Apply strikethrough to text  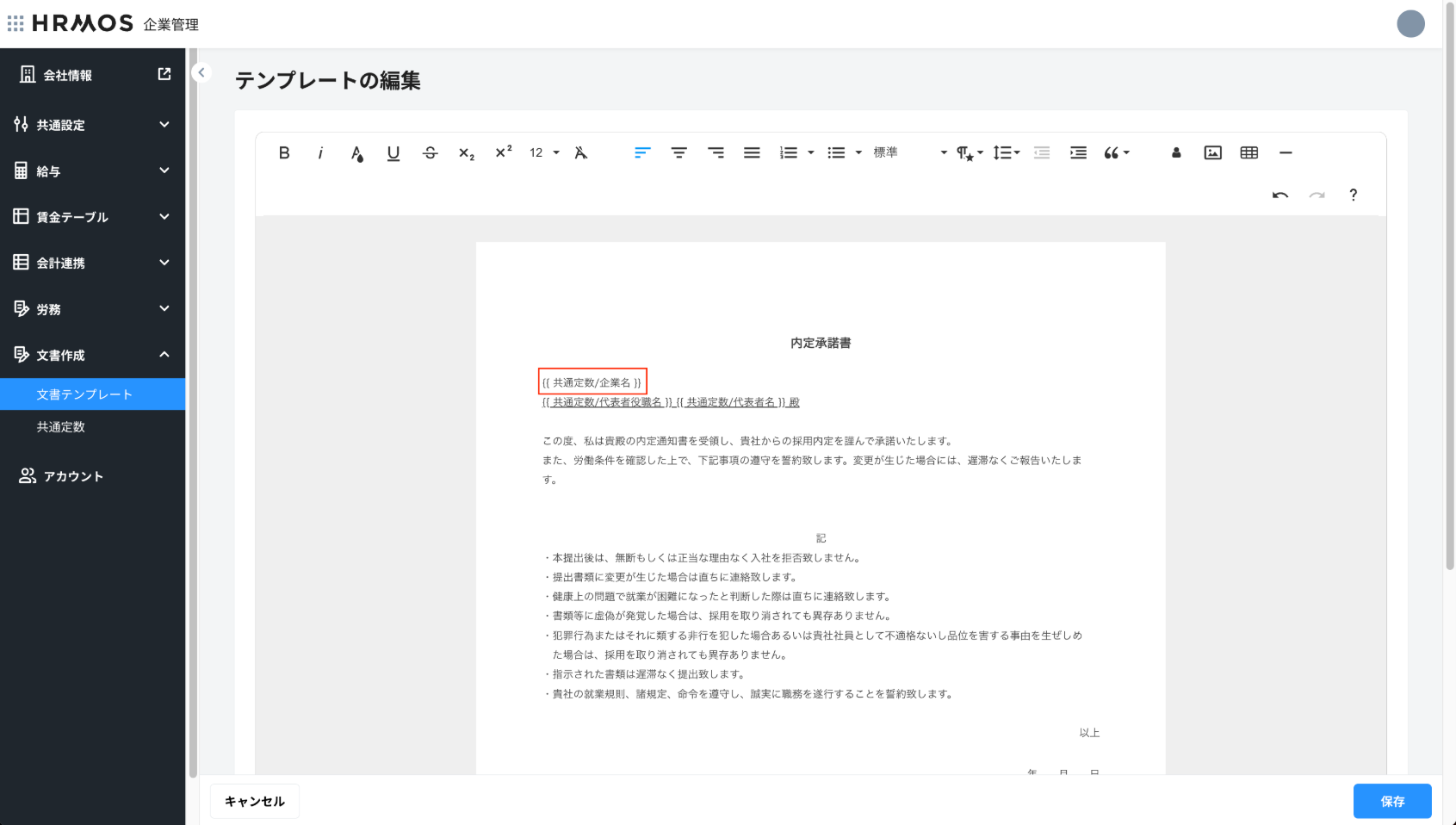(x=431, y=153)
